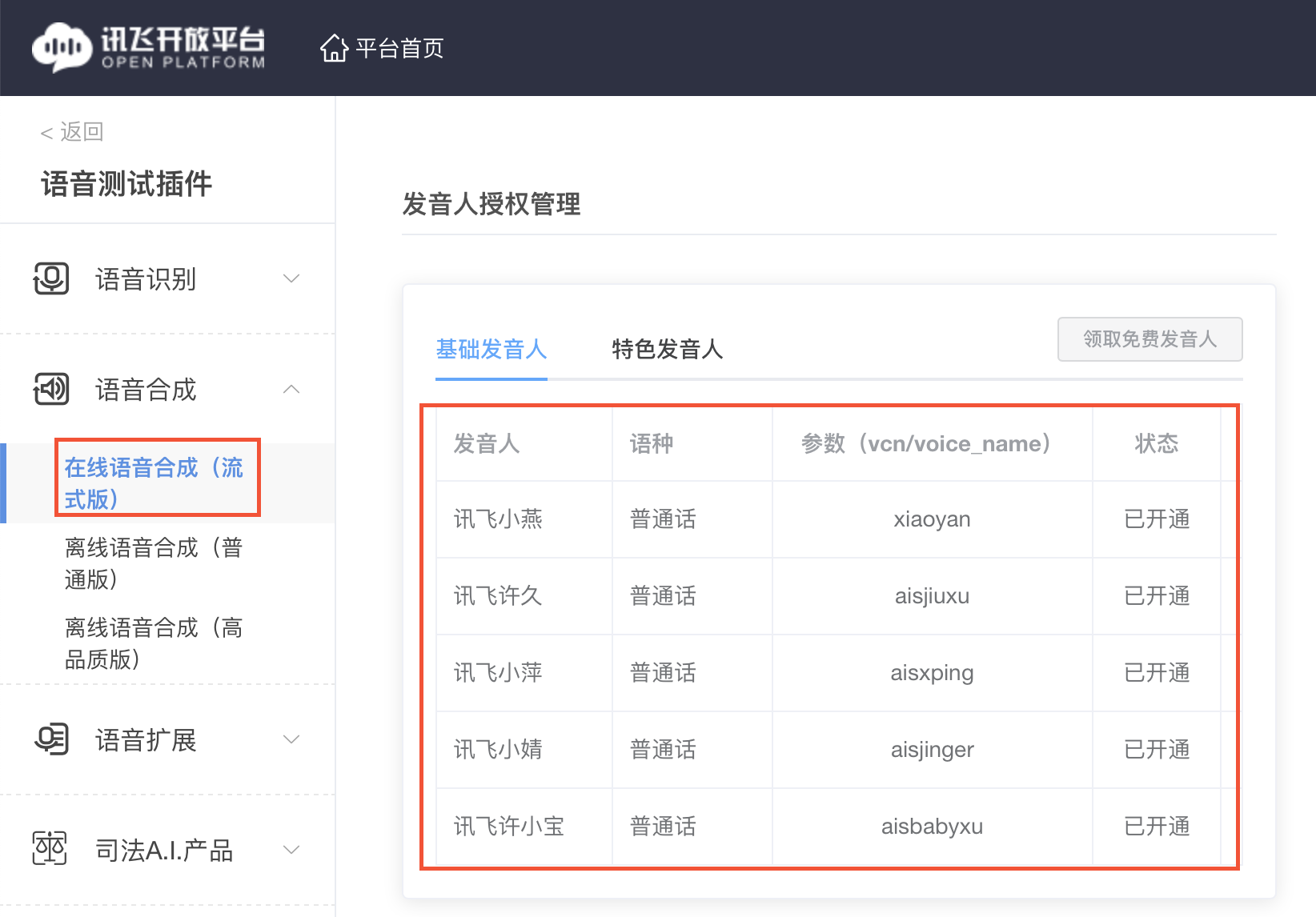
Task: Open the 语音合成 menu label
Action: (x=146, y=390)
